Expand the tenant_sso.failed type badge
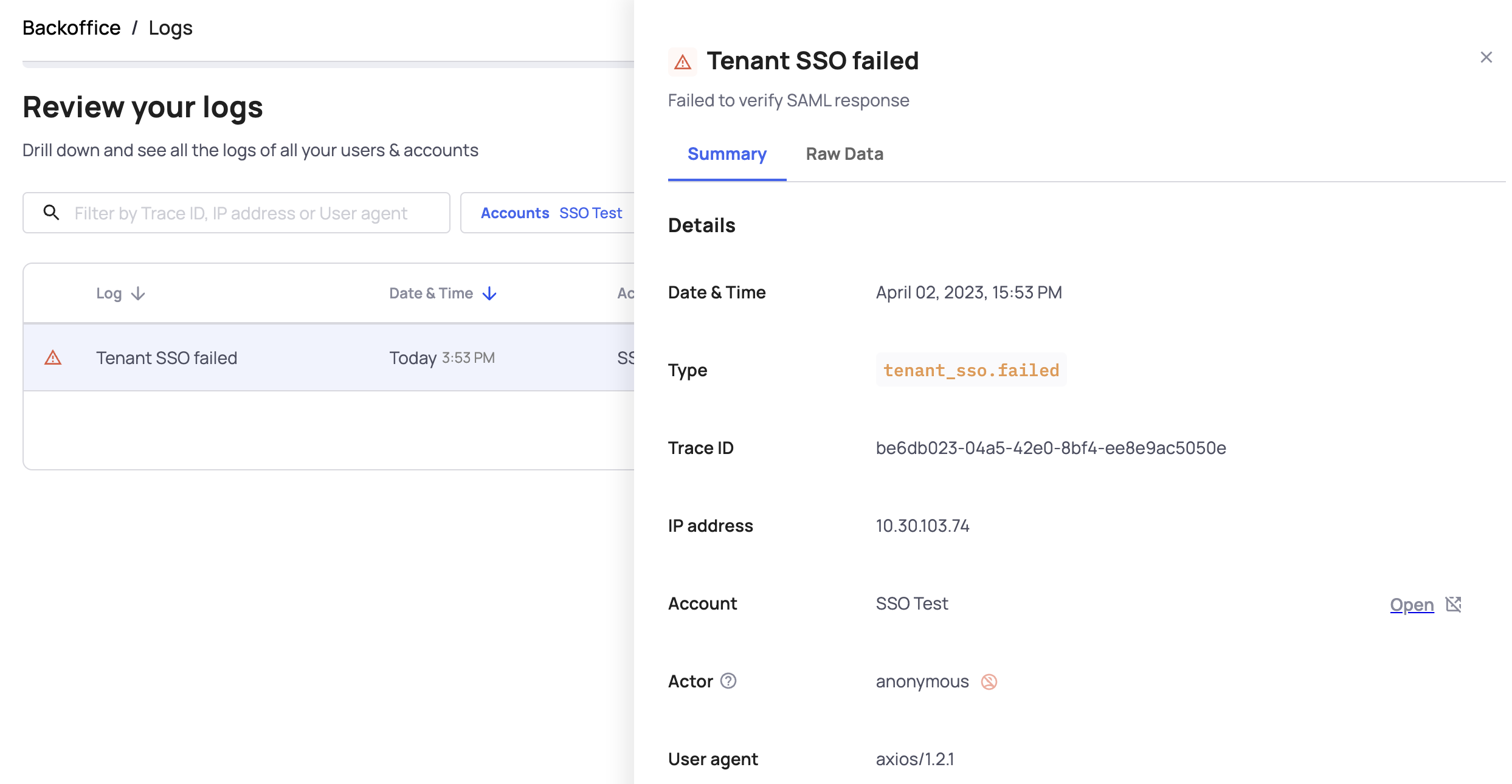The height and width of the screenshot is (784, 1512). click(970, 370)
